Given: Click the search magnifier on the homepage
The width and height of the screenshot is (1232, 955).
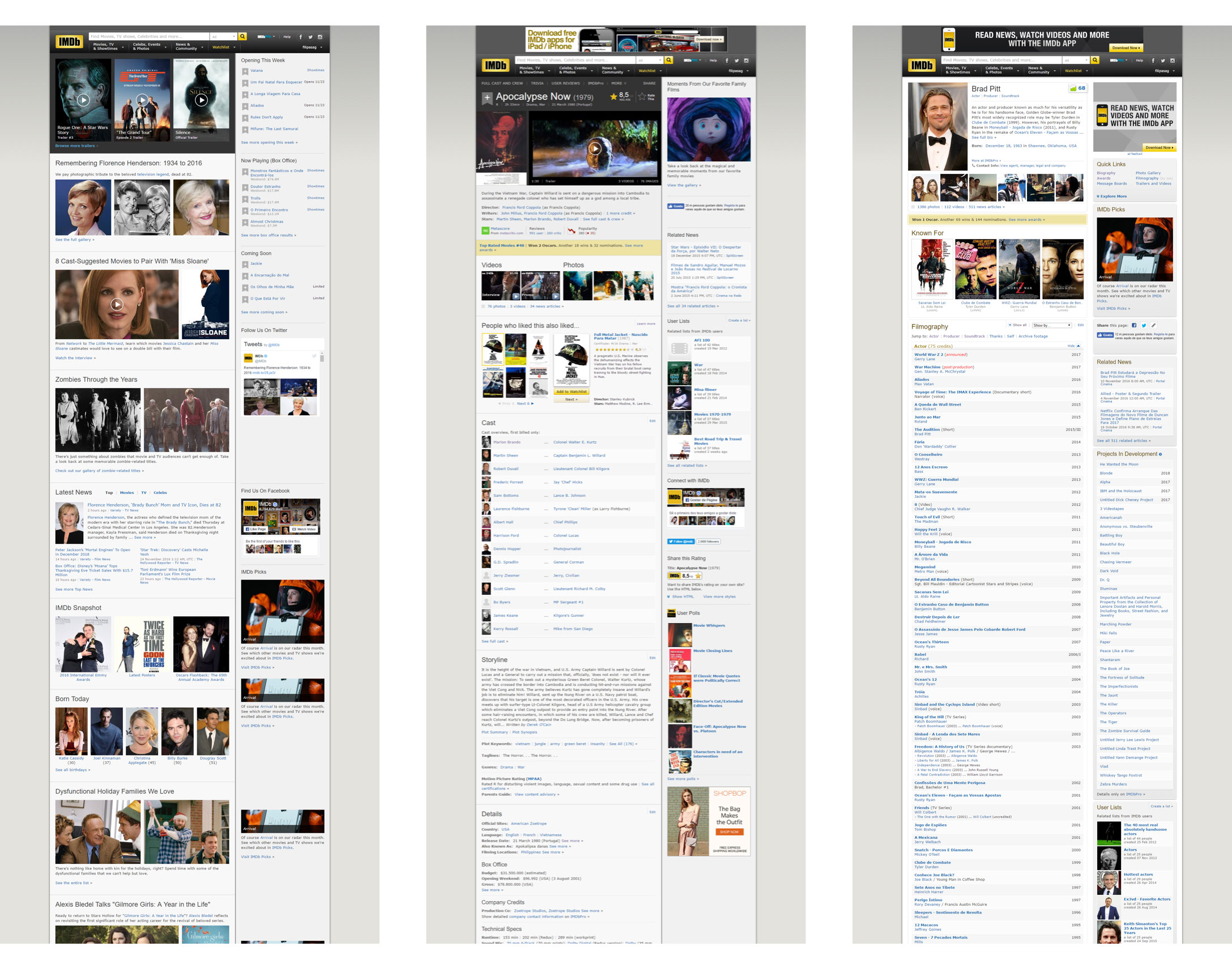Looking at the screenshot, I should (242, 36).
